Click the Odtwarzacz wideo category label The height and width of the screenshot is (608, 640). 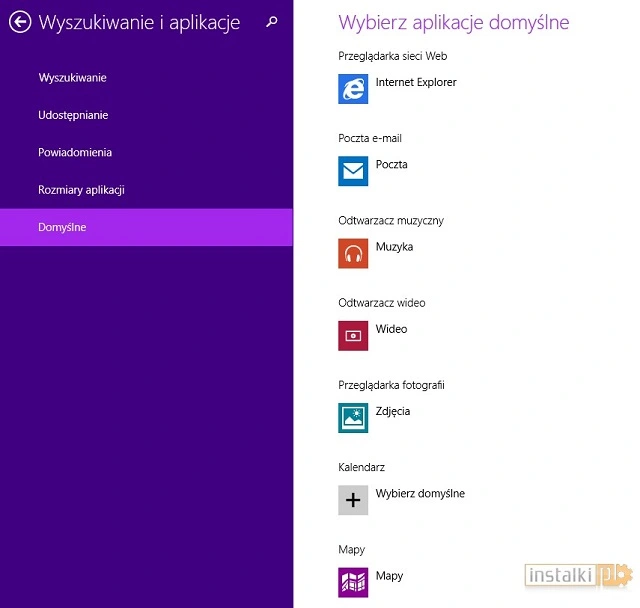(x=382, y=303)
